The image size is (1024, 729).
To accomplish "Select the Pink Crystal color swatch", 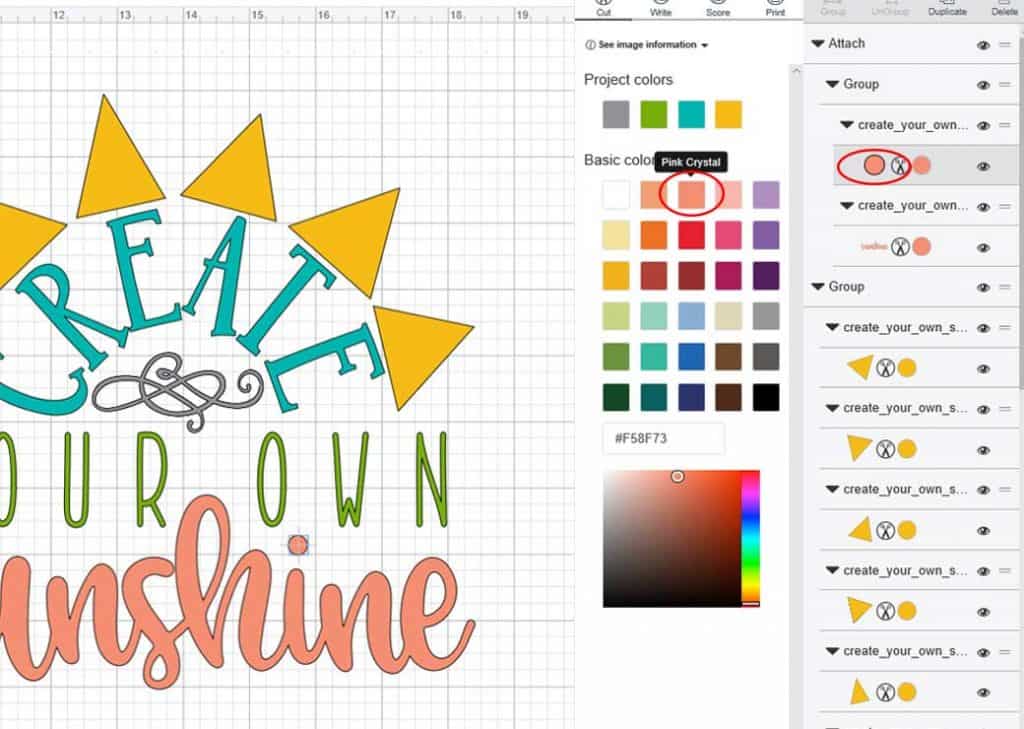I will pos(692,195).
